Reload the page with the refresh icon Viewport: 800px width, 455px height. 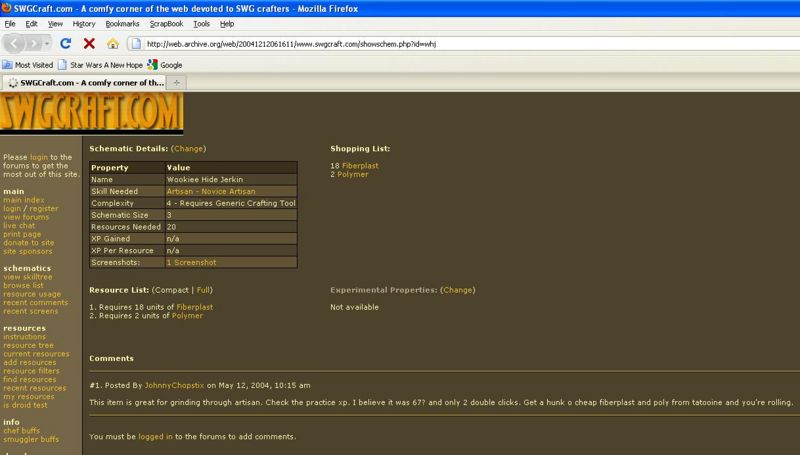66,44
